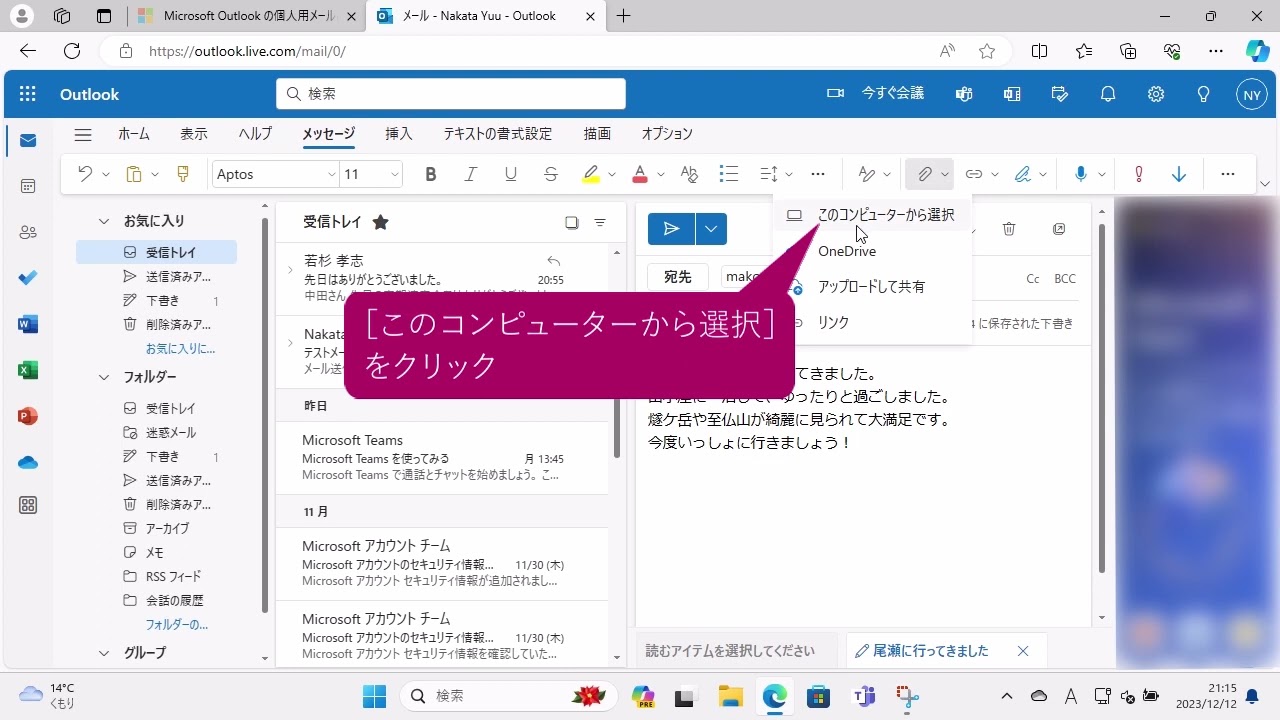Apply the yellow text highlight color
Screen dimensions: 1280x720
(591, 174)
